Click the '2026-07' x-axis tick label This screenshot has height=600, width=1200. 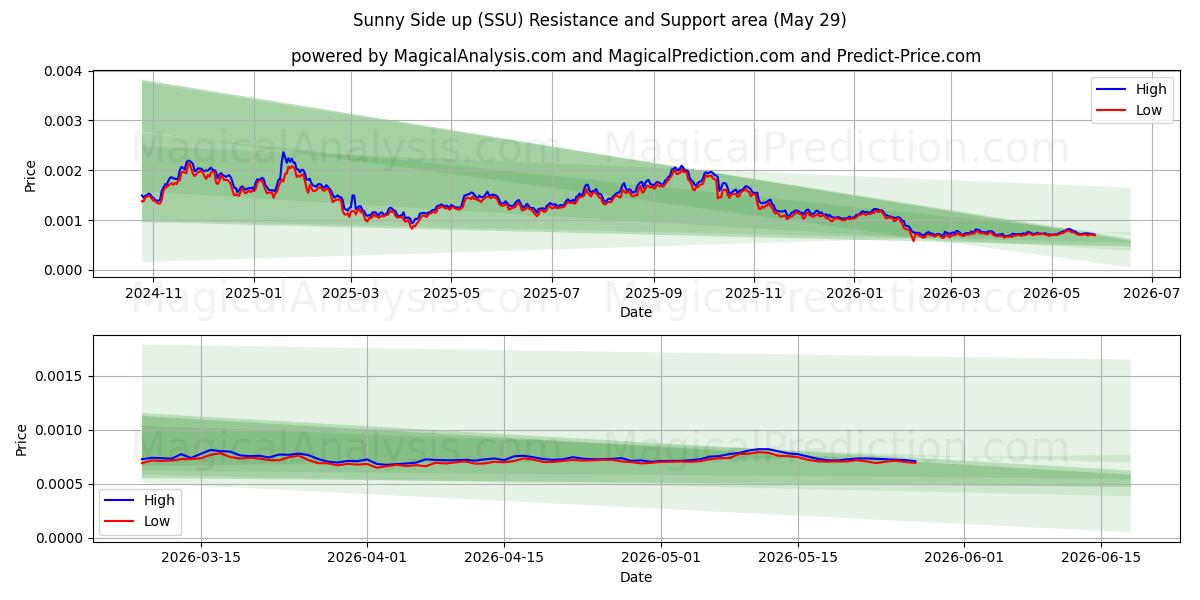(1152, 294)
